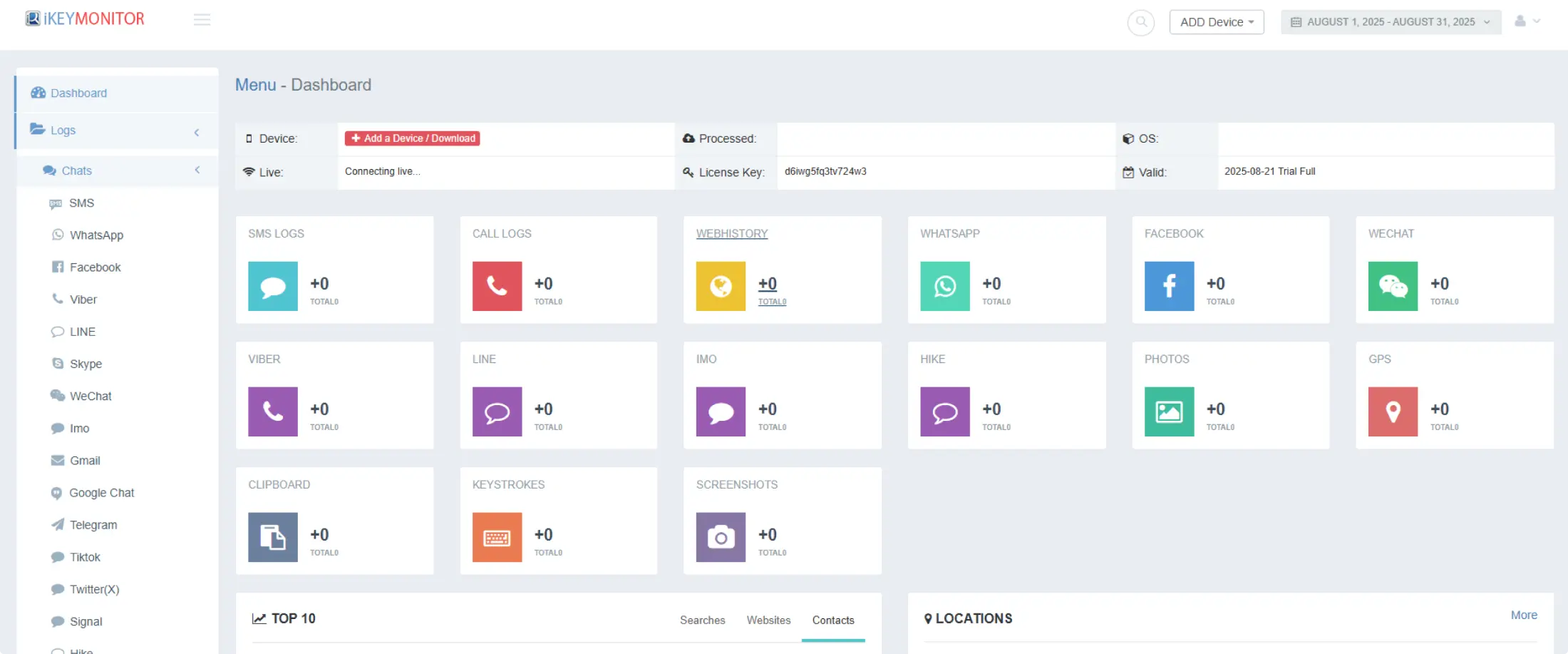Click the yellow Webhistory globe icon
The image size is (1568, 654).
tap(721, 286)
